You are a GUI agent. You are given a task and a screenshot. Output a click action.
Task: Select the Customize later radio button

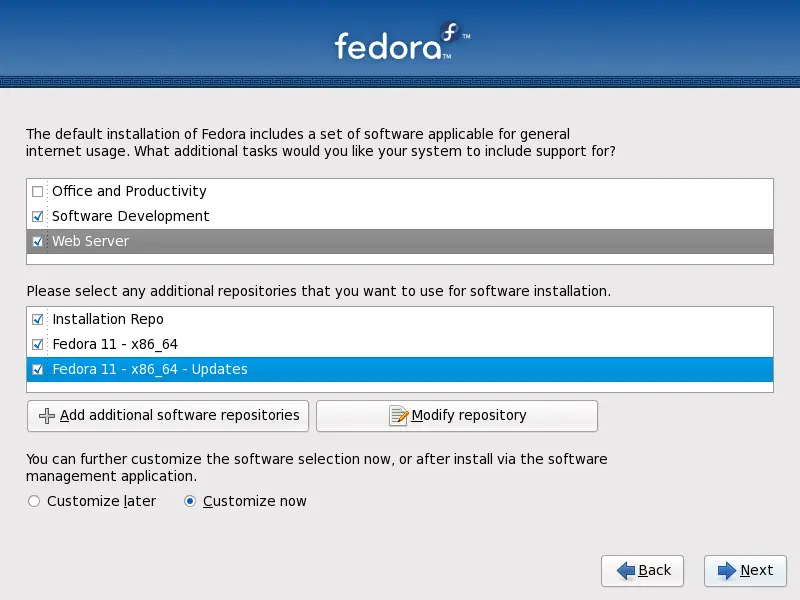(34, 501)
